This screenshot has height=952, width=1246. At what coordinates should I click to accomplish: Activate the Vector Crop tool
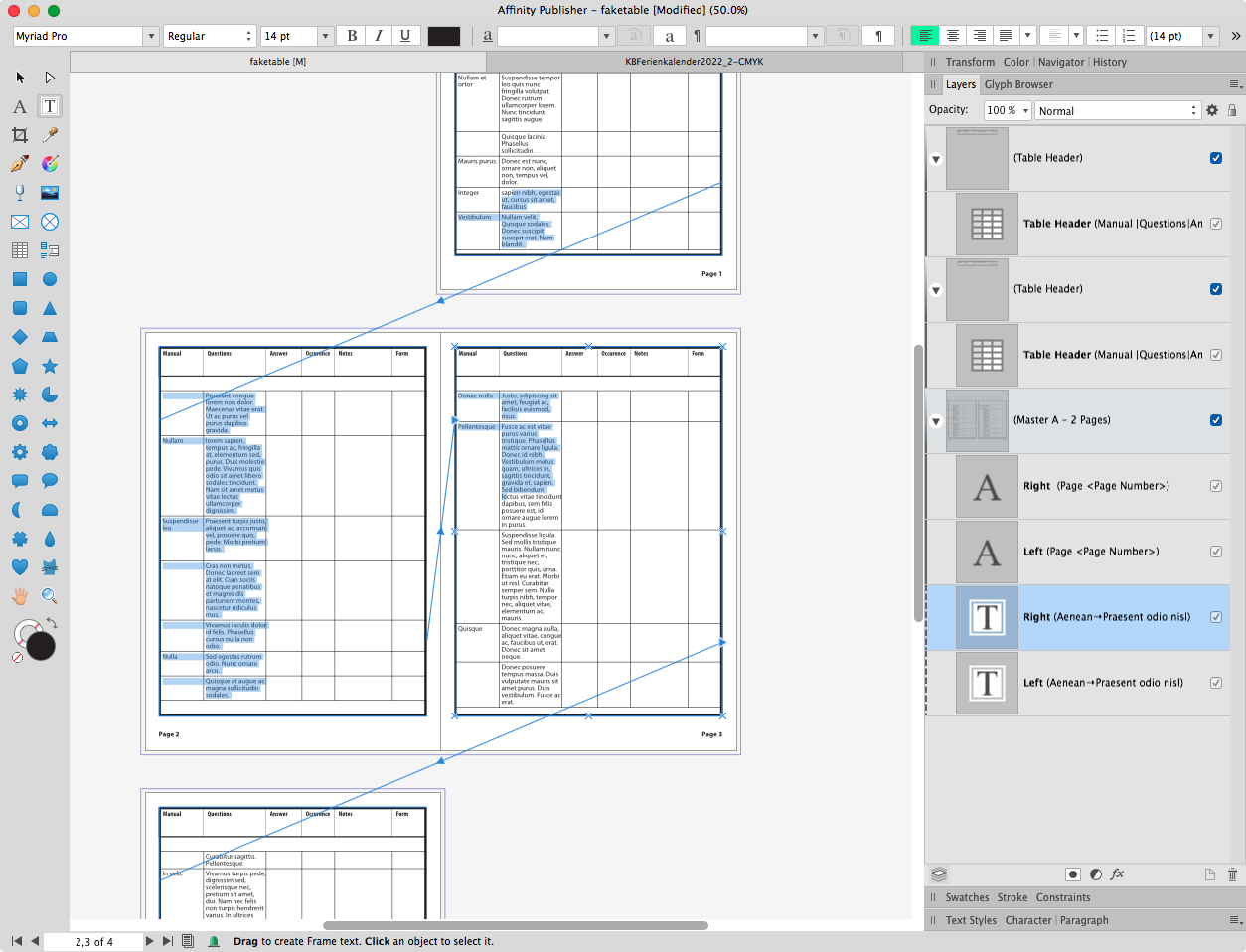click(x=19, y=135)
